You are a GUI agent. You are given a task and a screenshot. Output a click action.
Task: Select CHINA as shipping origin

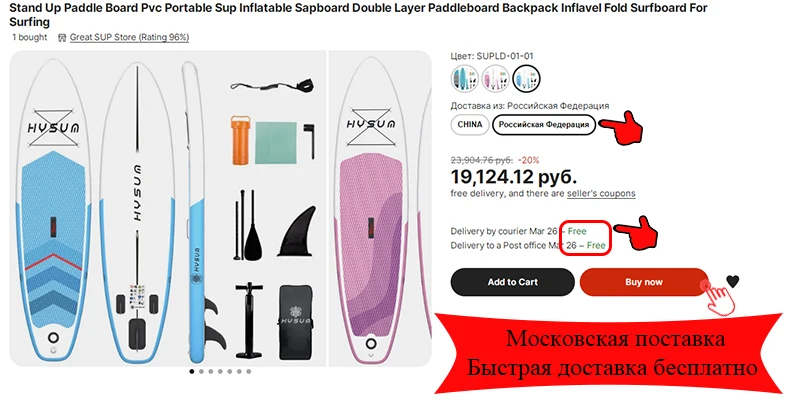click(x=470, y=124)
